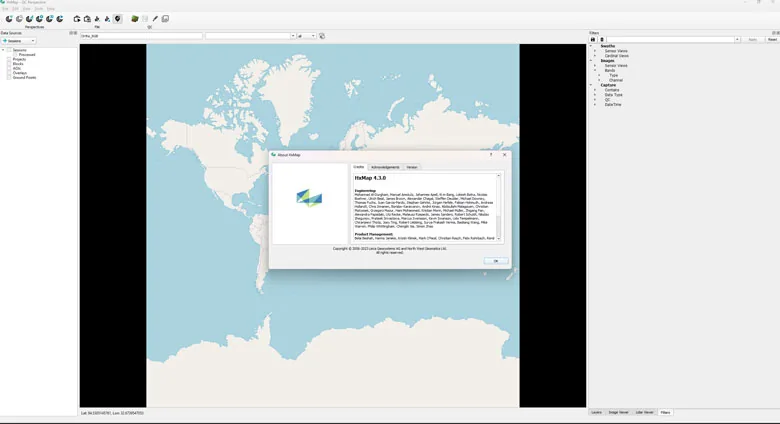The image size is (780, 424).
Task: Click the image gallery icon in QC group
Action: [165, 19]
